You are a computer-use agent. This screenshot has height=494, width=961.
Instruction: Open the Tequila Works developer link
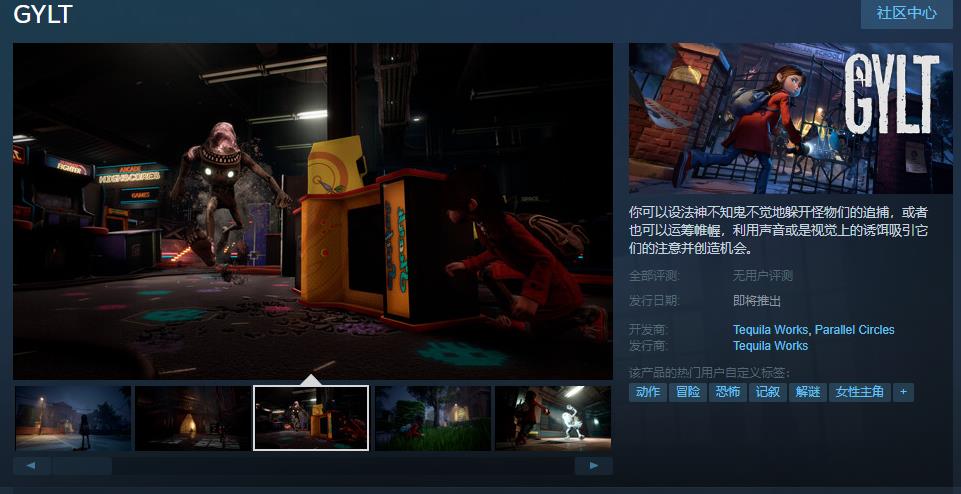pos(770,330)
